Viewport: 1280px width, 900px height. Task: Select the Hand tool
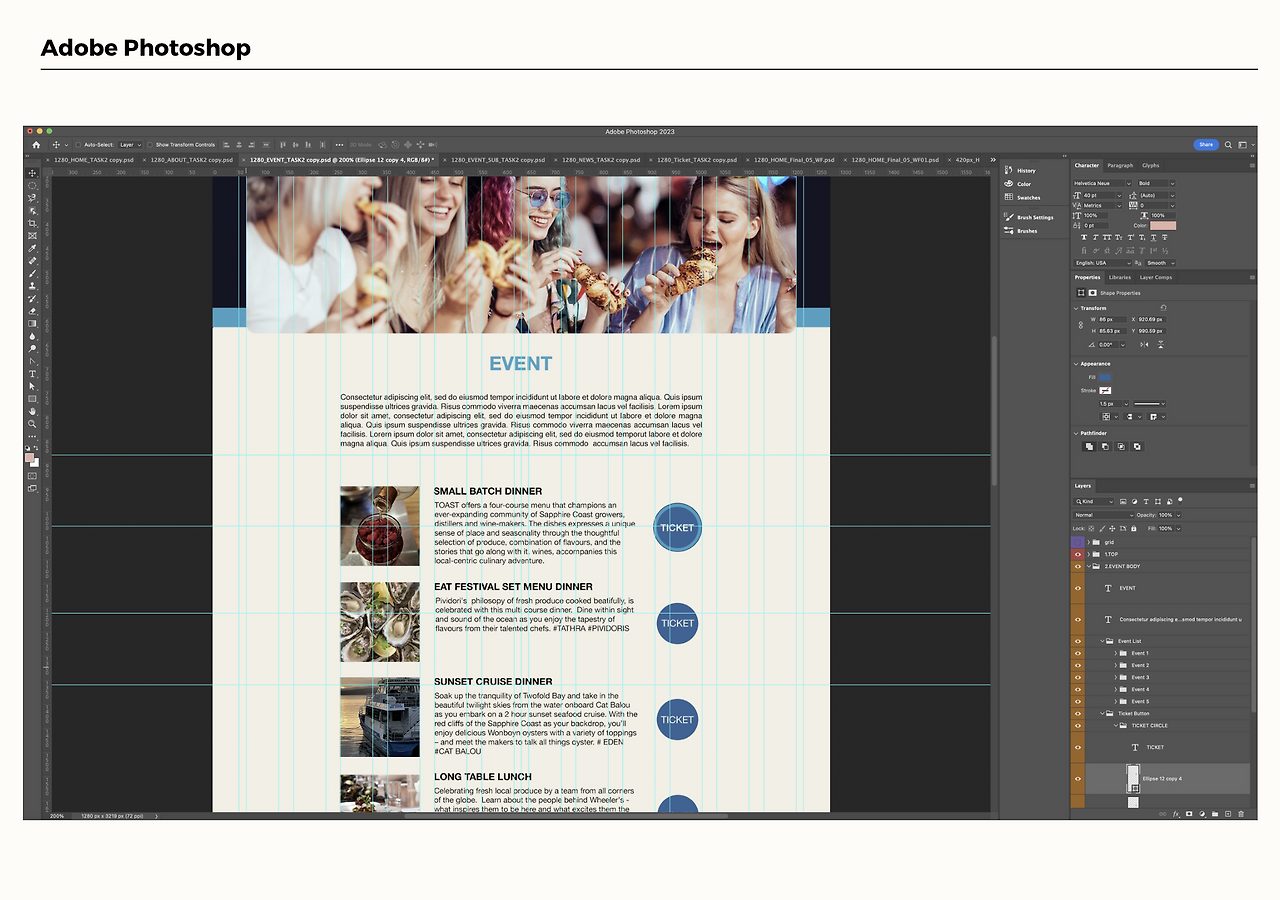pos(32,411)
